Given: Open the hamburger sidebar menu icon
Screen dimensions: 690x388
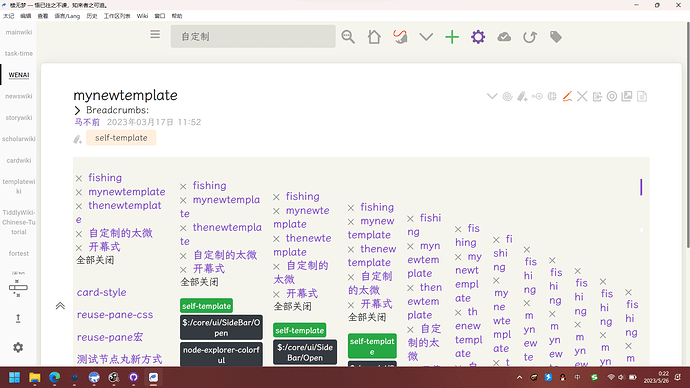Looking at the screenshot, I should click(x=155, y=34).
